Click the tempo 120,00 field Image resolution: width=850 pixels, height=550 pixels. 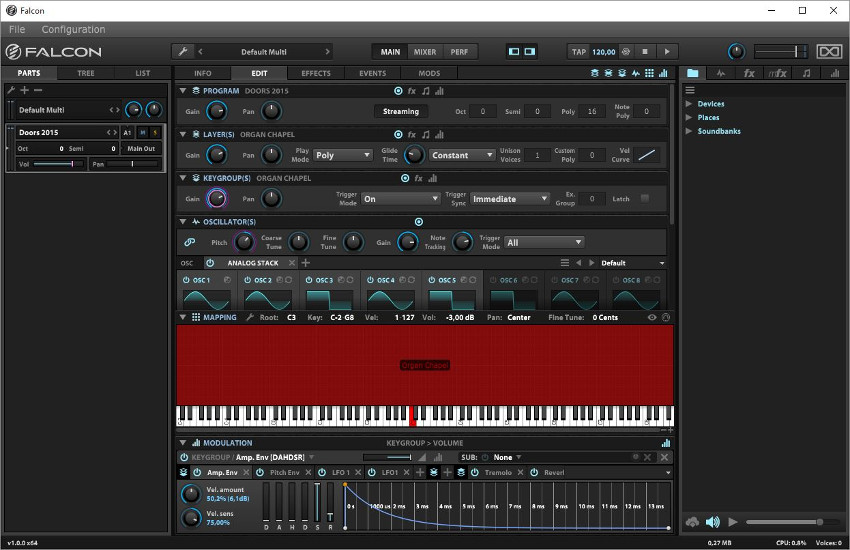pyautogui.click(x=603, y=51)
